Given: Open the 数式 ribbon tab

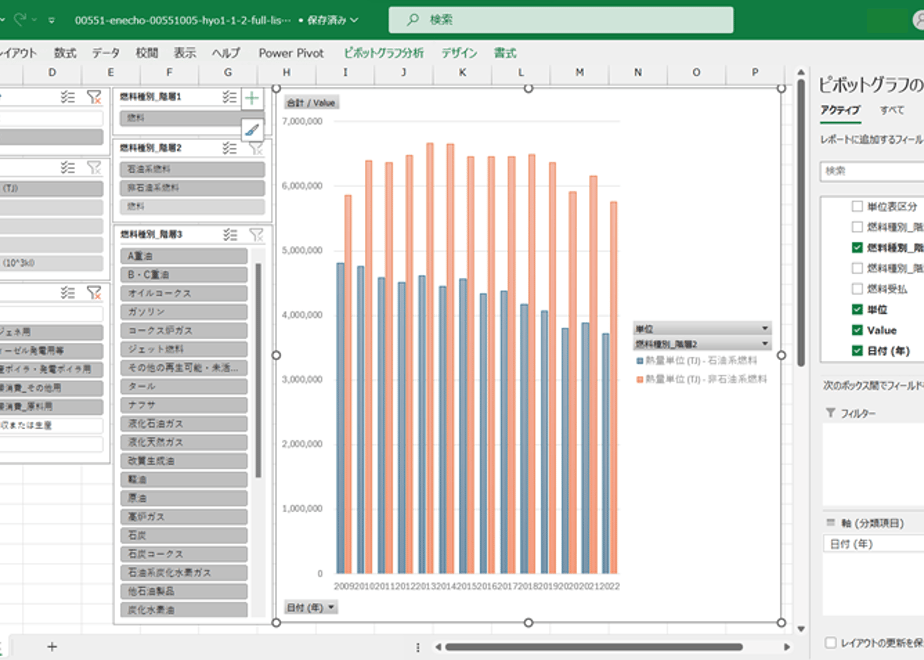Looking at the screenshot, I should coord(65,53).
